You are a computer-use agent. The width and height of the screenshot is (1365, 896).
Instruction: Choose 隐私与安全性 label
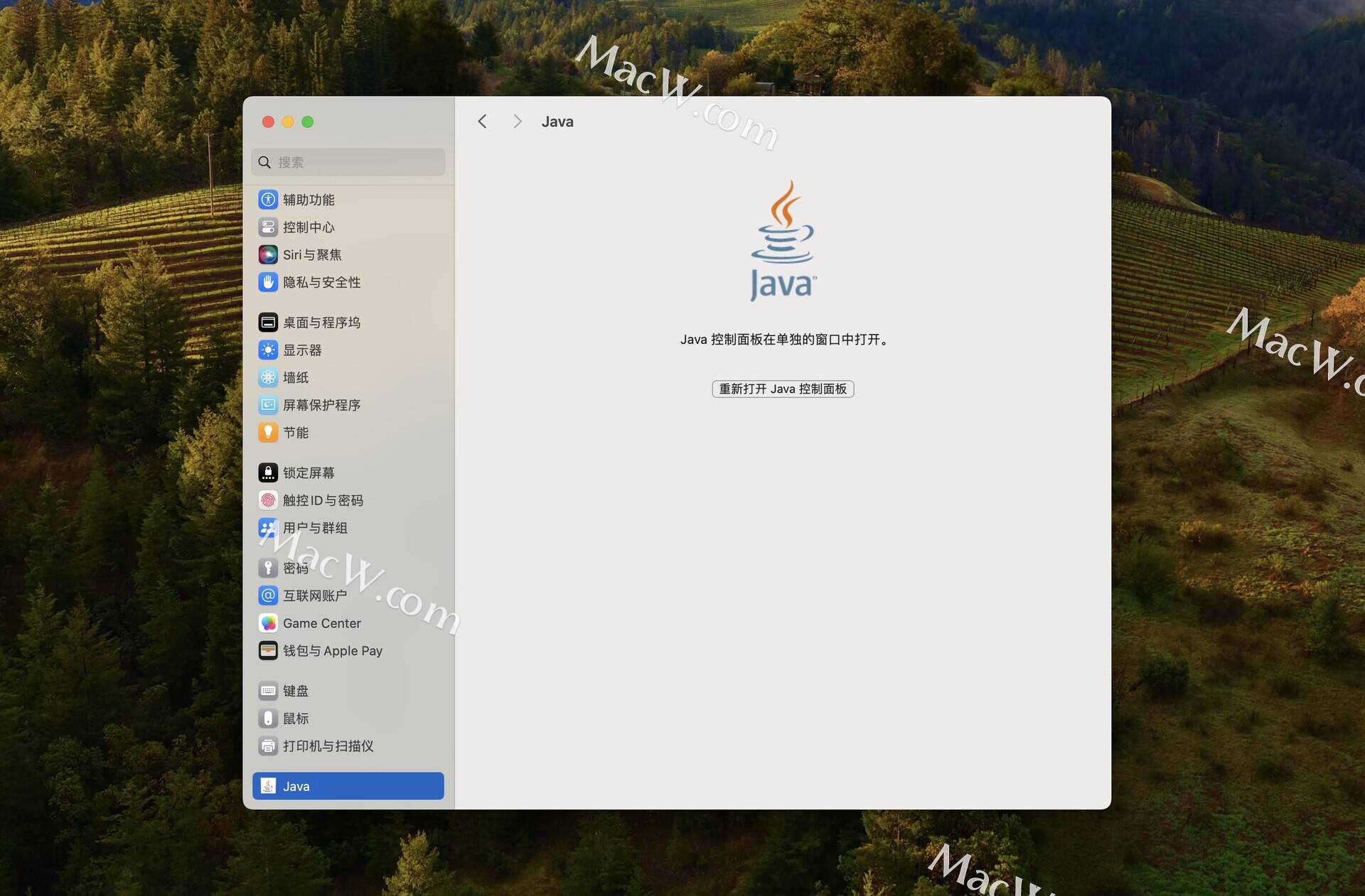322,282
